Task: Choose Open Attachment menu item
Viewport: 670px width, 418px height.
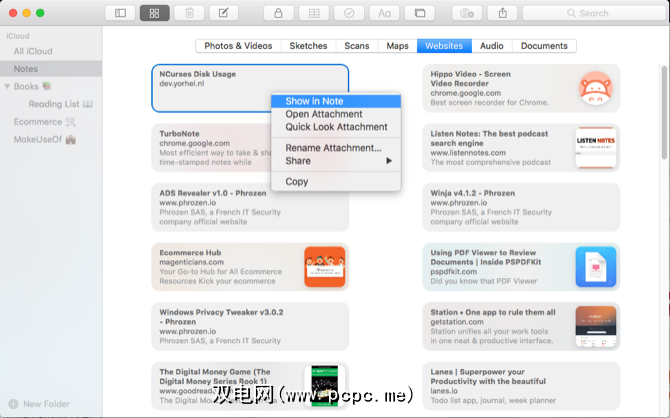Action: [x=336, y=114]
